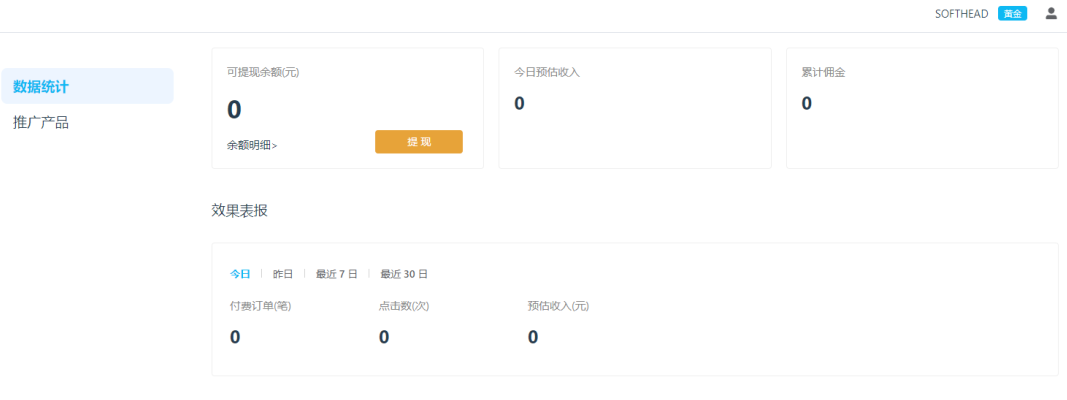This screenshot has width=1067, height=400.
Task: Click the value under 累计佣金
Action: (807, 103)
